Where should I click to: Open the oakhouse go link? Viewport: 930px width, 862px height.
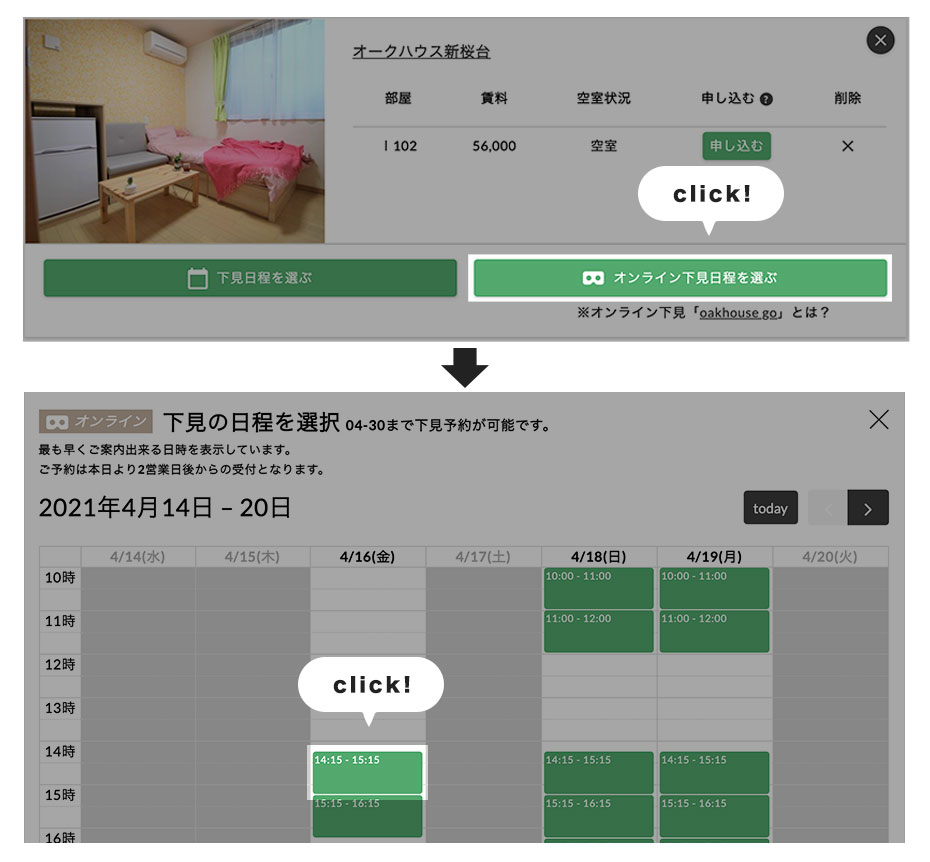tap(739, 313)
